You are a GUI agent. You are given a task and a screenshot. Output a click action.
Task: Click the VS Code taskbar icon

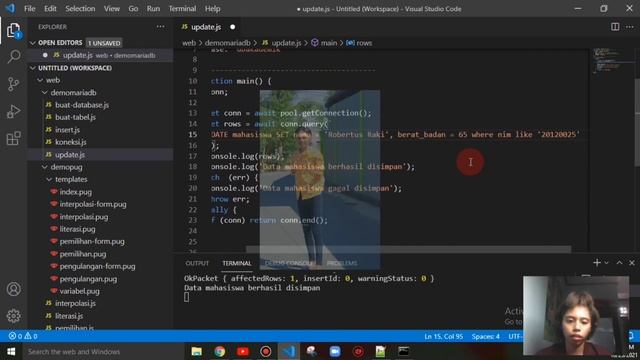point(289,351)
